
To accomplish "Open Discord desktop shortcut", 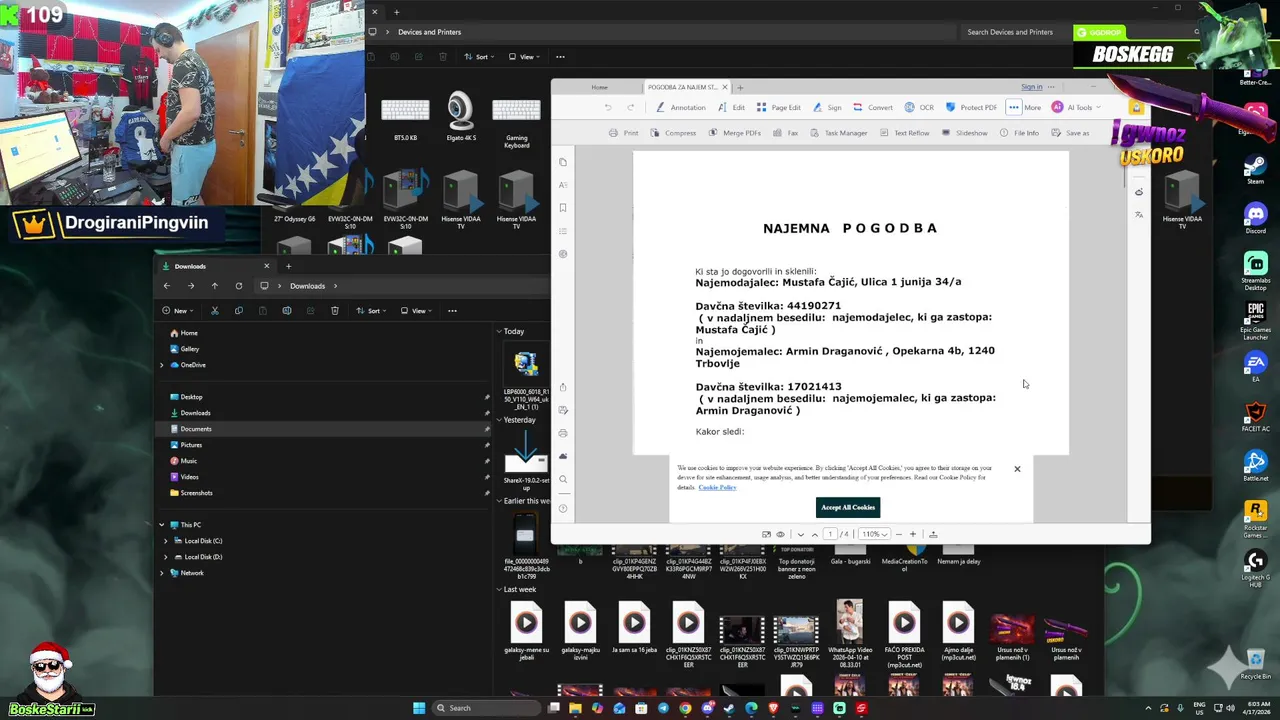I will click(1255, 218).
